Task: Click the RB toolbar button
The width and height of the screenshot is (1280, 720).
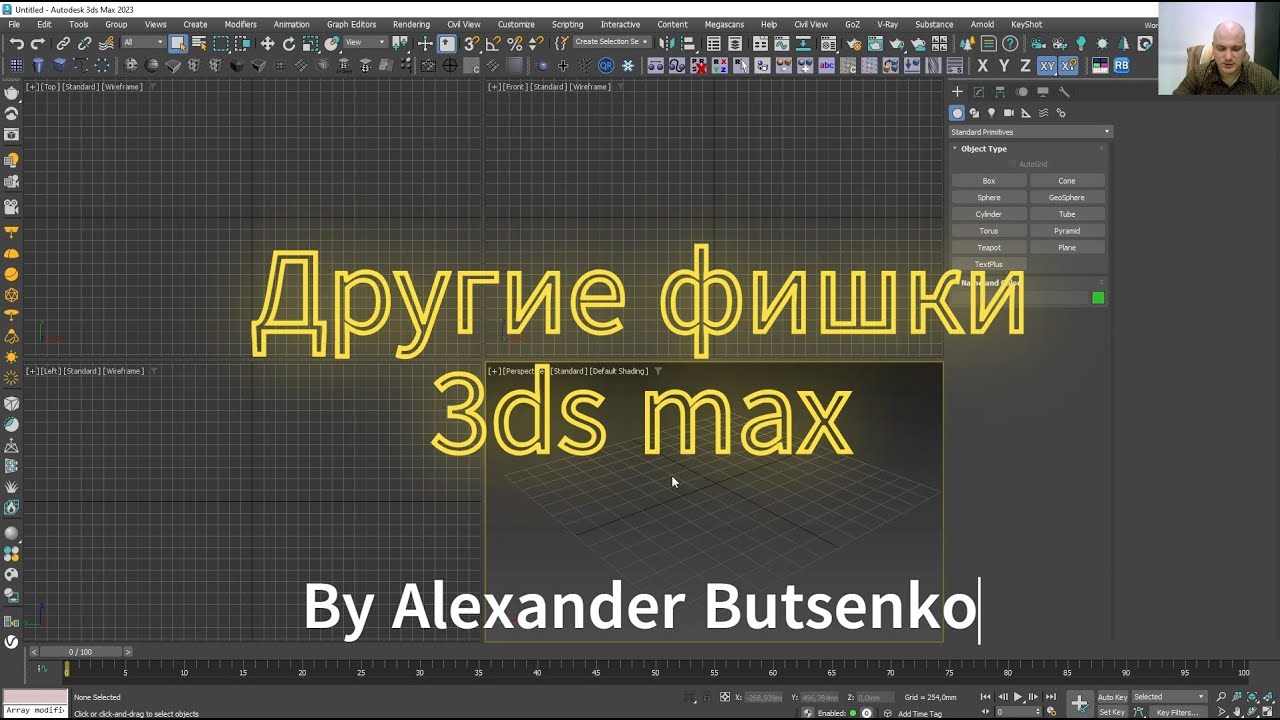Action: 1122,66
